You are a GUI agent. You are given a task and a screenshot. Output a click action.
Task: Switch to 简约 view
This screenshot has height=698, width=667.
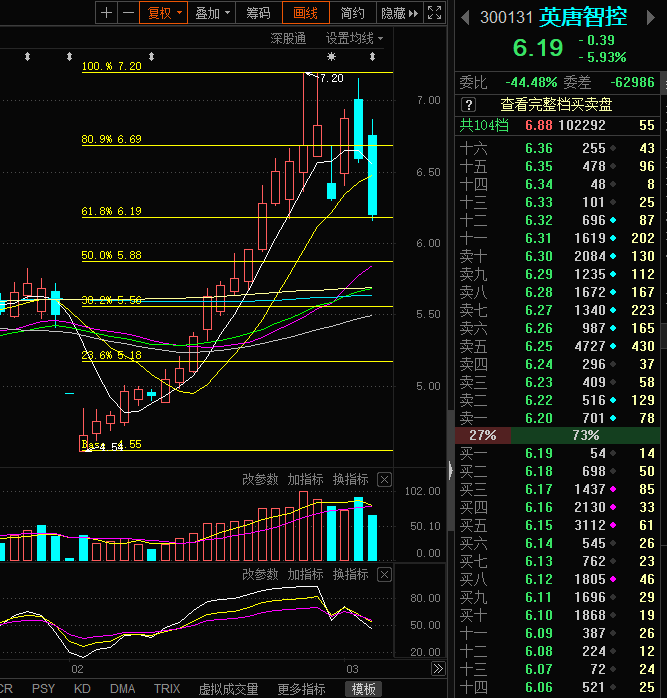pos(352,13)
